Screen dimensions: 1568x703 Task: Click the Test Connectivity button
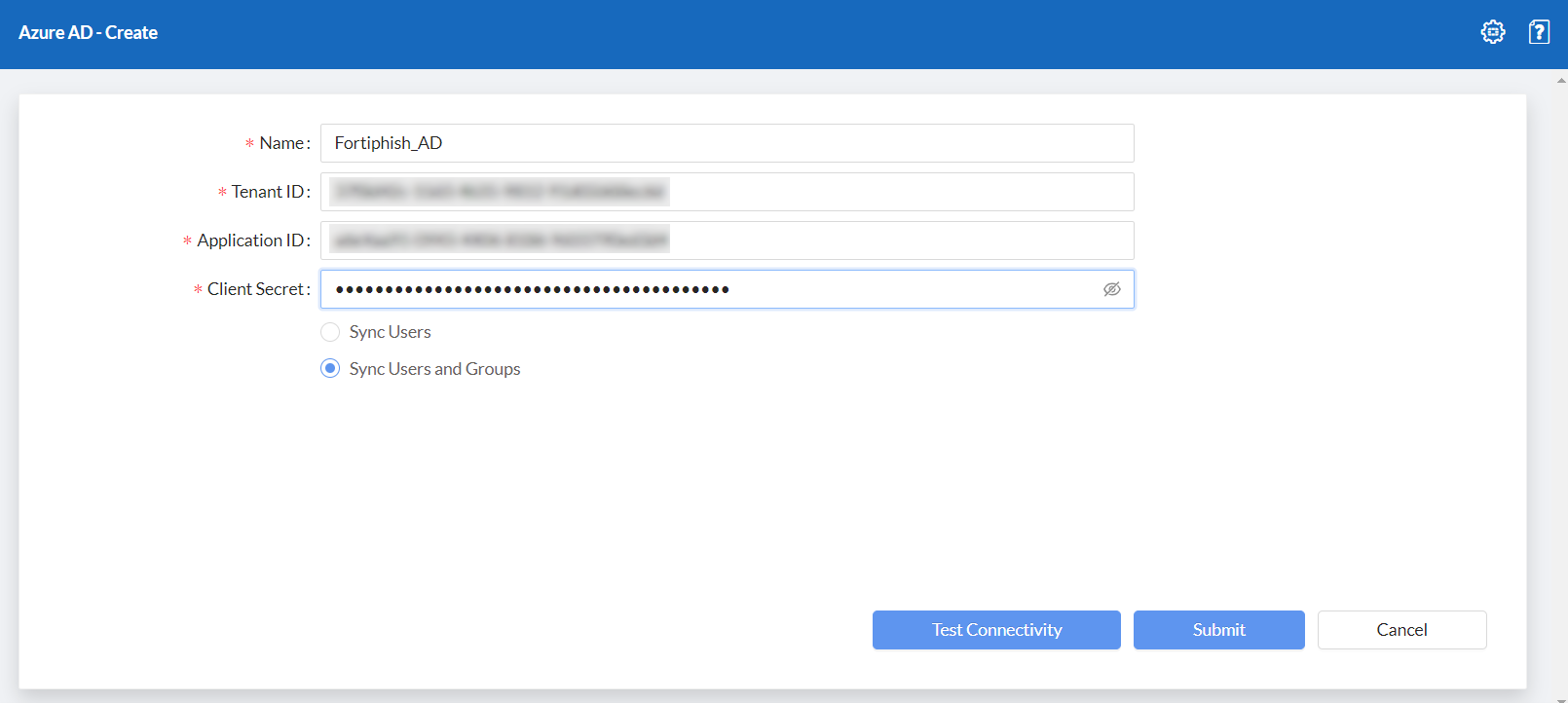(996, 630)
